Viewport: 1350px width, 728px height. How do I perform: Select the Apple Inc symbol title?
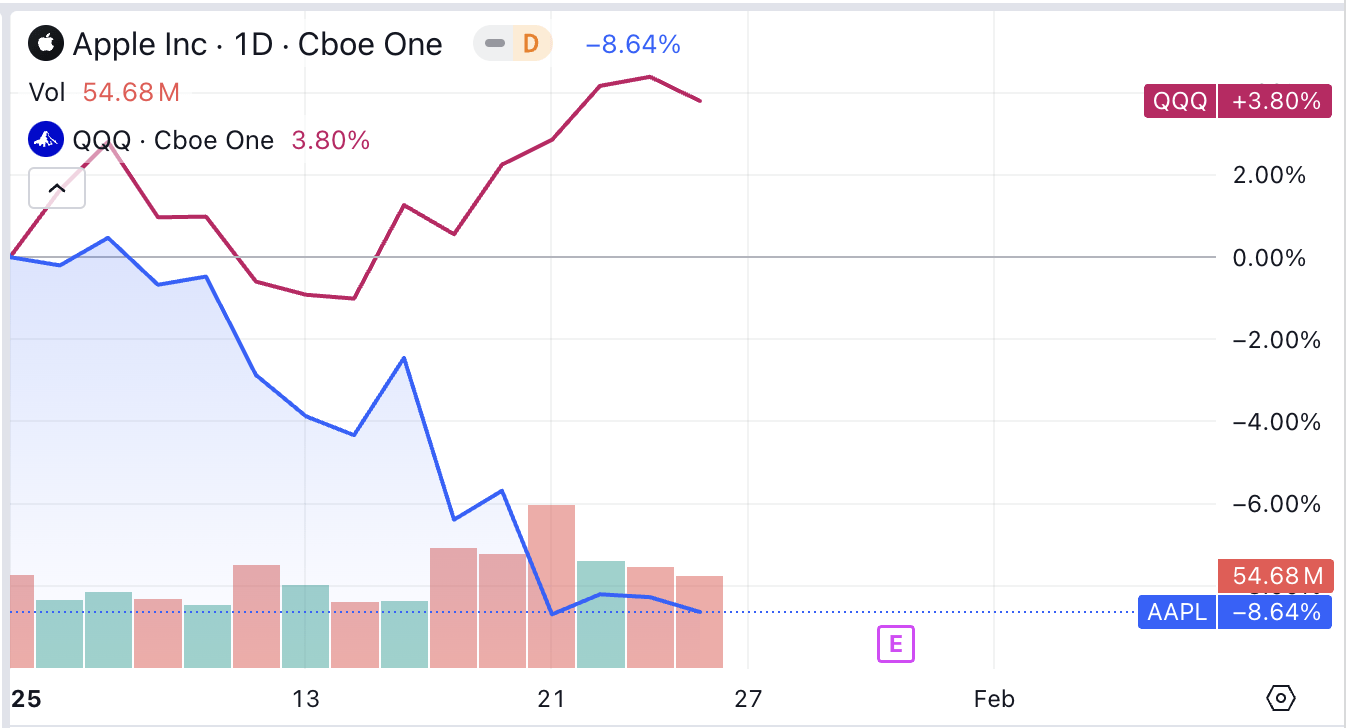pos(258,44)
